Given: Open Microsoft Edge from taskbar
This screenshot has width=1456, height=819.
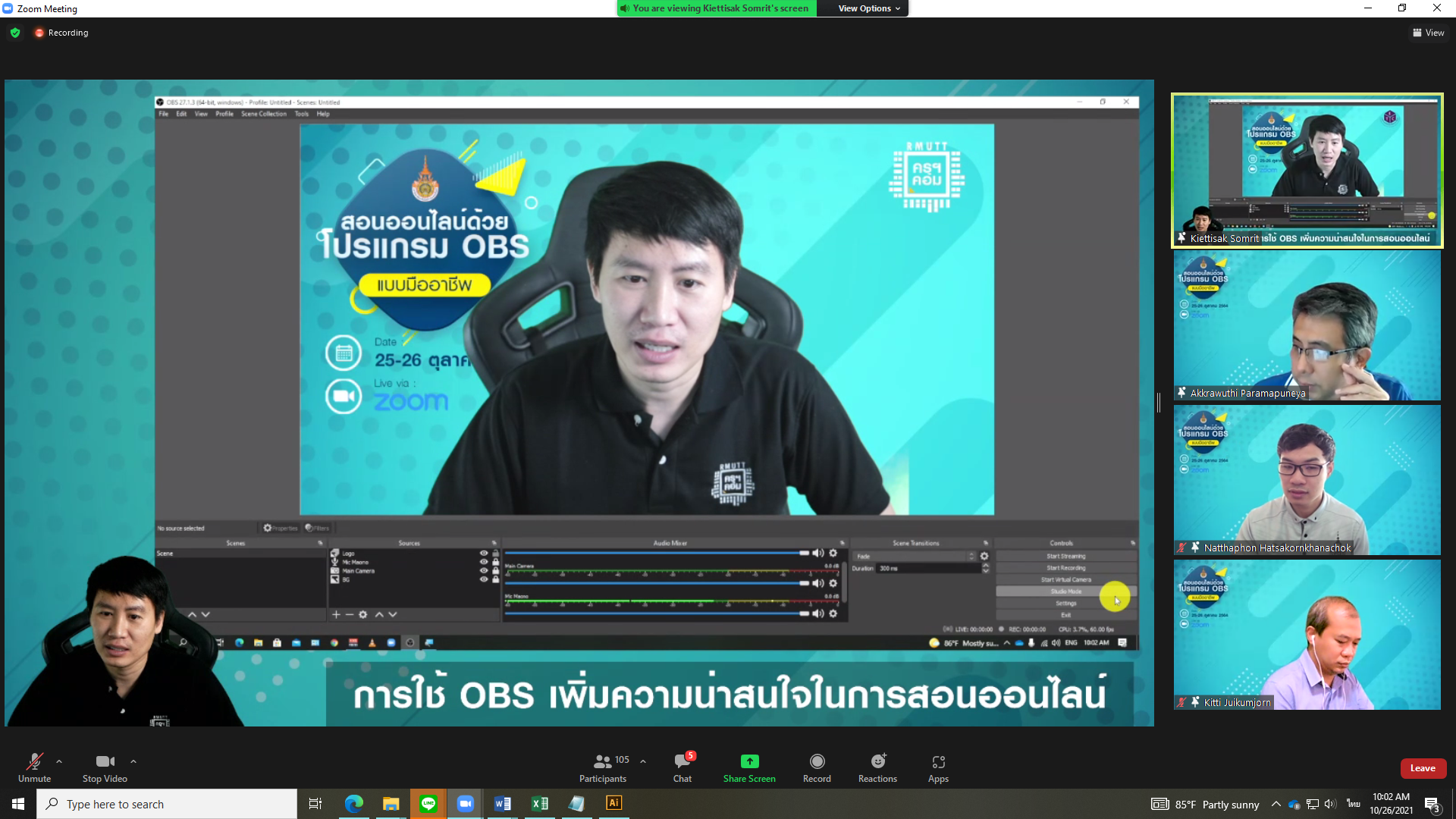Looking at the screenshot, I should click(x=353, y=804).
